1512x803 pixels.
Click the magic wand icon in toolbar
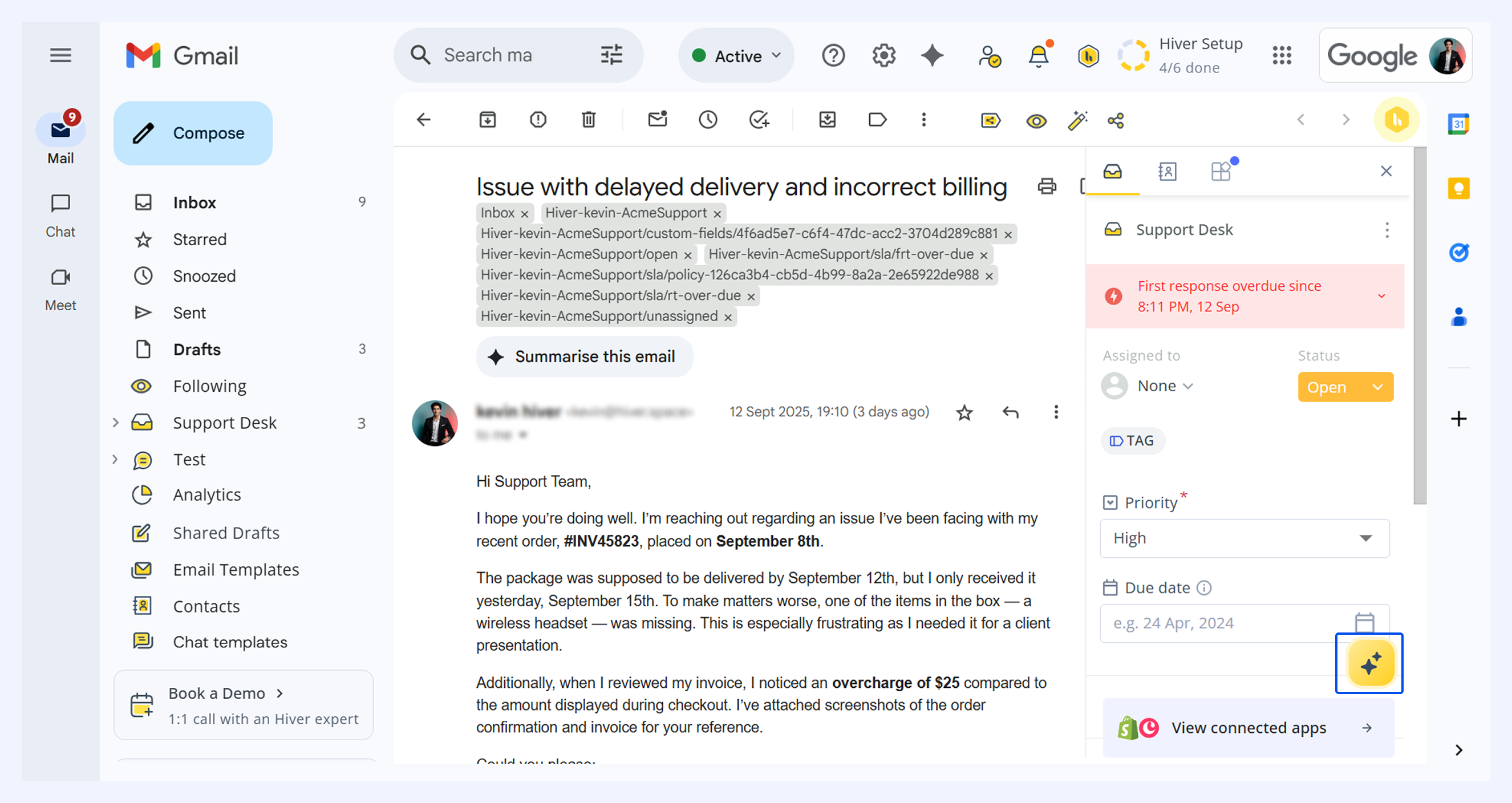tap(1077, 121)
